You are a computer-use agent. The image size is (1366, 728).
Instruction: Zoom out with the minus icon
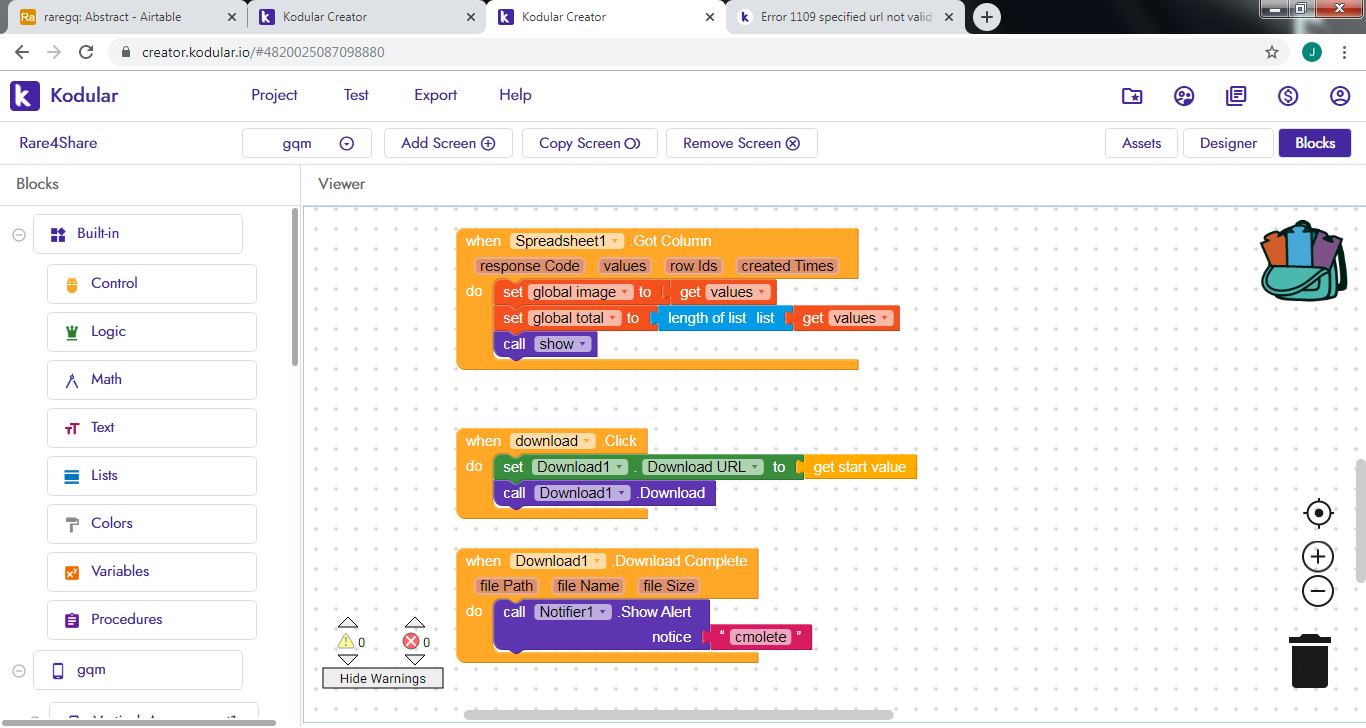click(x=1319, y=591)
